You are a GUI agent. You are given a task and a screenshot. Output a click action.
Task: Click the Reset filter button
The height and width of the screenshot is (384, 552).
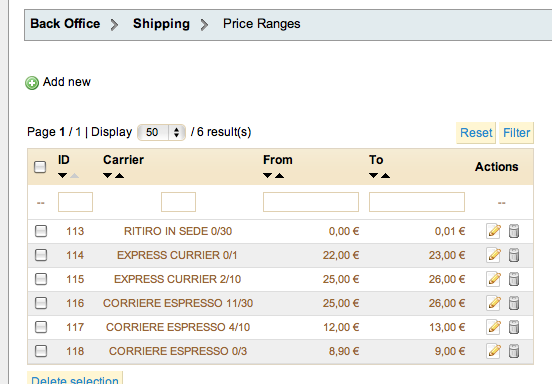pyautogui.click(x=476, y=133)
